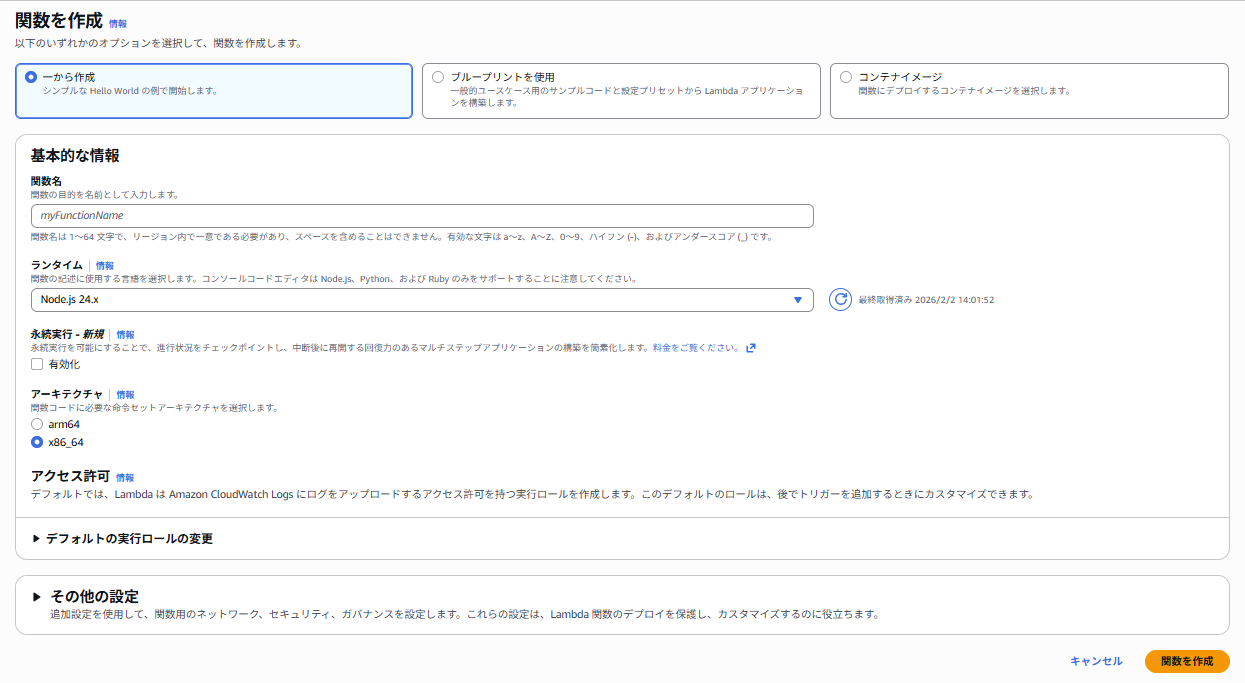Open pricing page via external link icon
The width and height of the screenshot is (1245, 683).
coord(752,347)
